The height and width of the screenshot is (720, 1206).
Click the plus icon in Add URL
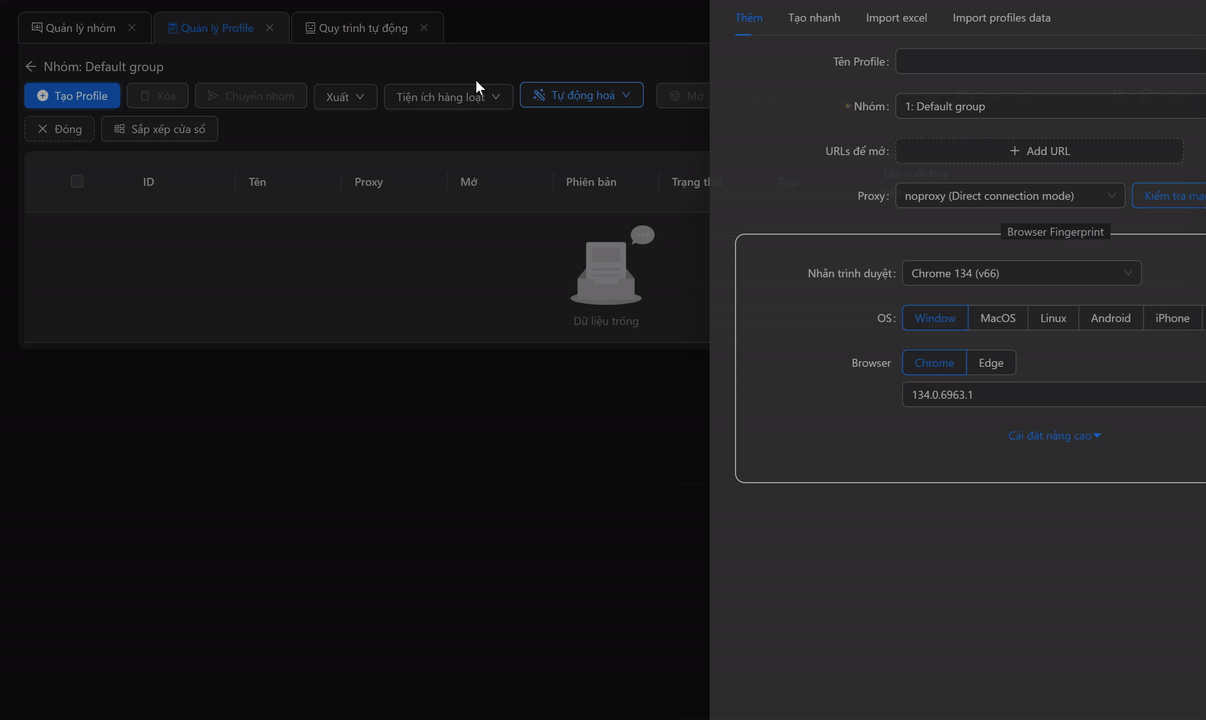point(1015,151)
